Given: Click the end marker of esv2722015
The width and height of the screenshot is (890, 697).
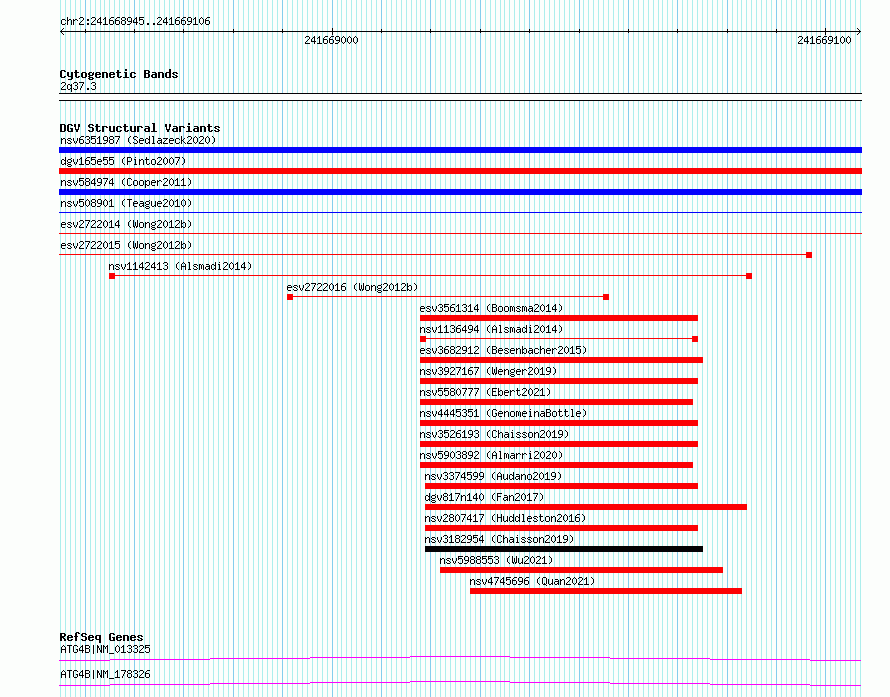Looking at the screenshot, I should (x=809, y=255).
